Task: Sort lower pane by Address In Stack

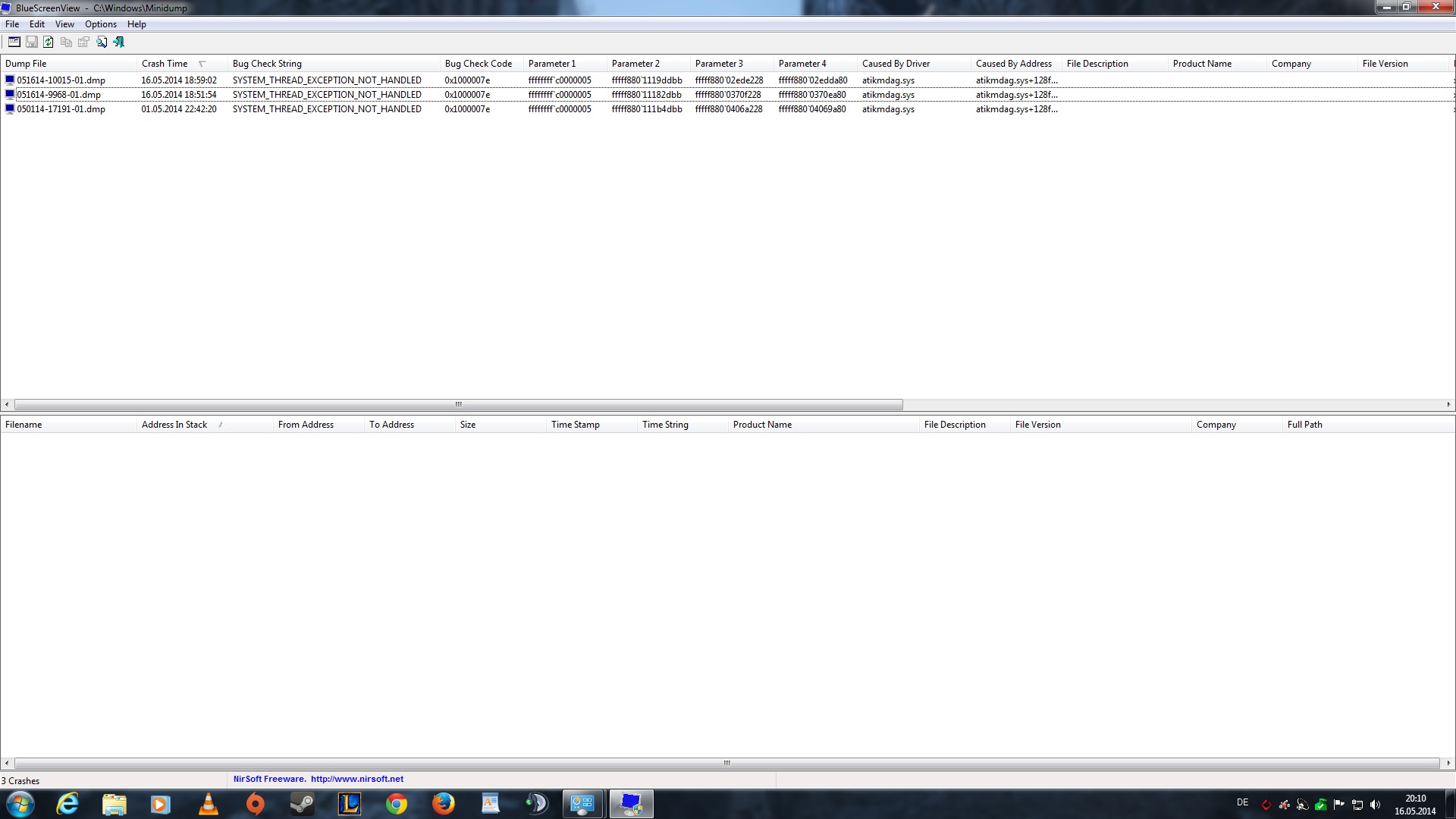Action: coord(174,425)
